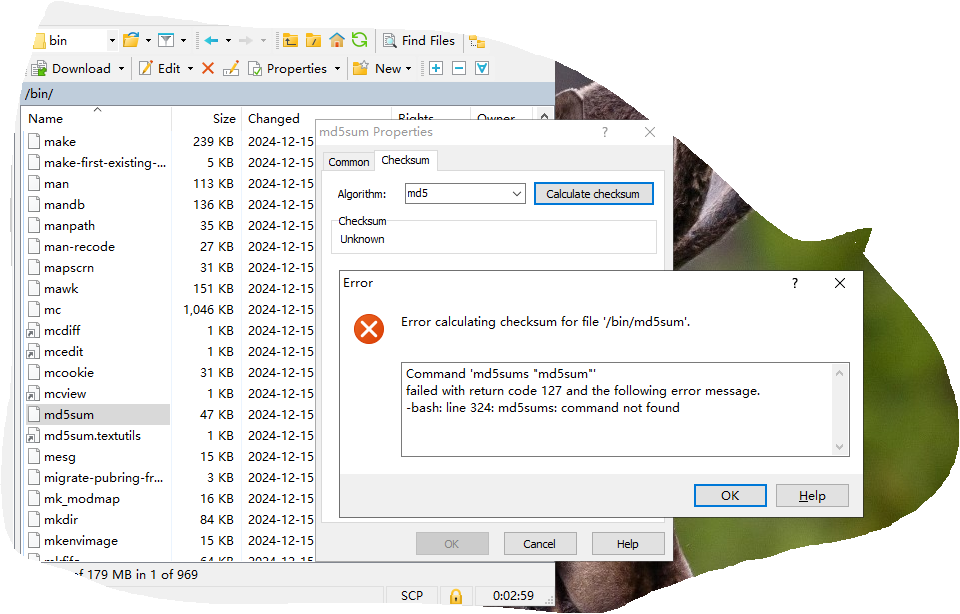Click the file filter funnel icon
This screenshot has width=960, height=614.
[x=166, y=40]
